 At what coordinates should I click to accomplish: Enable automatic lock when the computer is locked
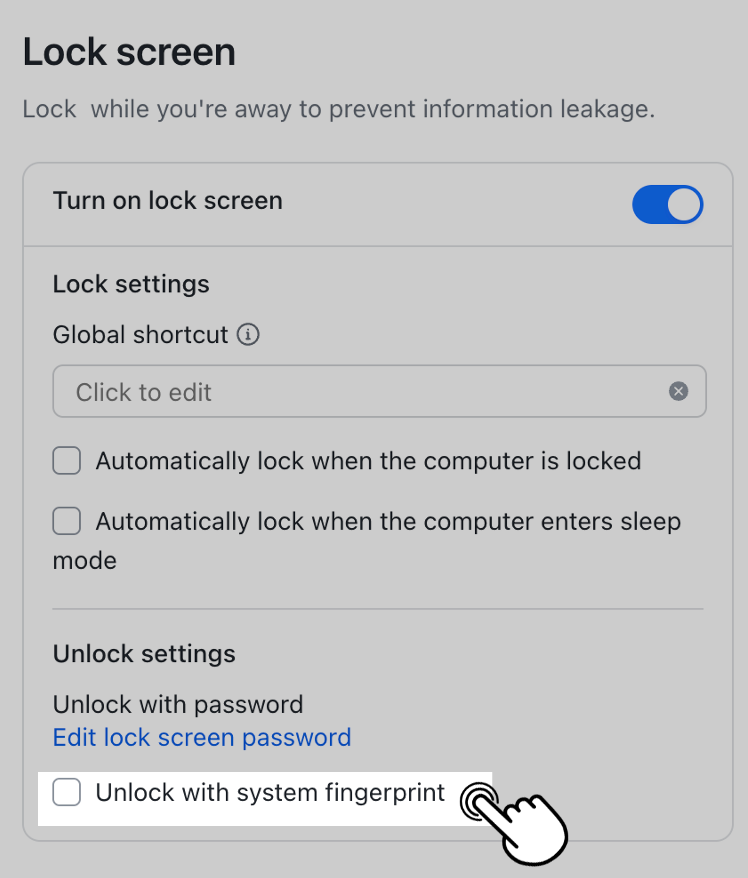[66, 460]
